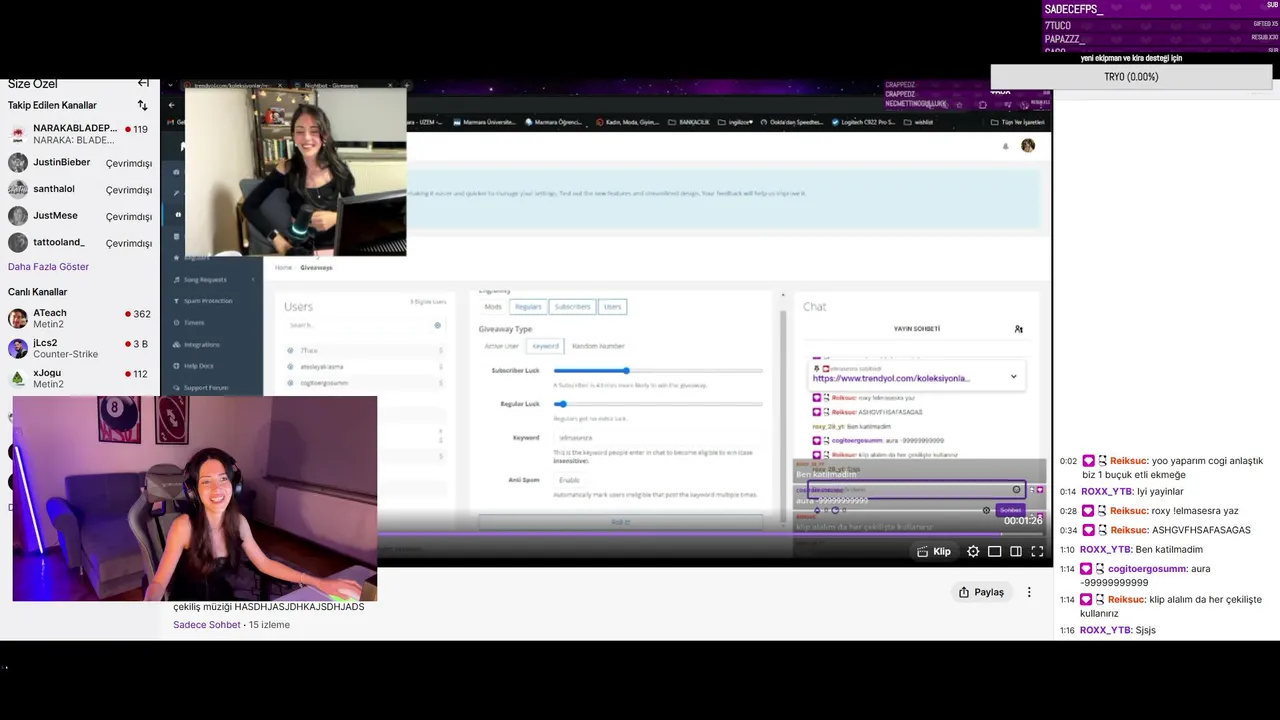Share the clip with Paylaş
Image resolution: width=1280 pixels, height=720 pixels.
pyautogui.click(x=981, y=592)
